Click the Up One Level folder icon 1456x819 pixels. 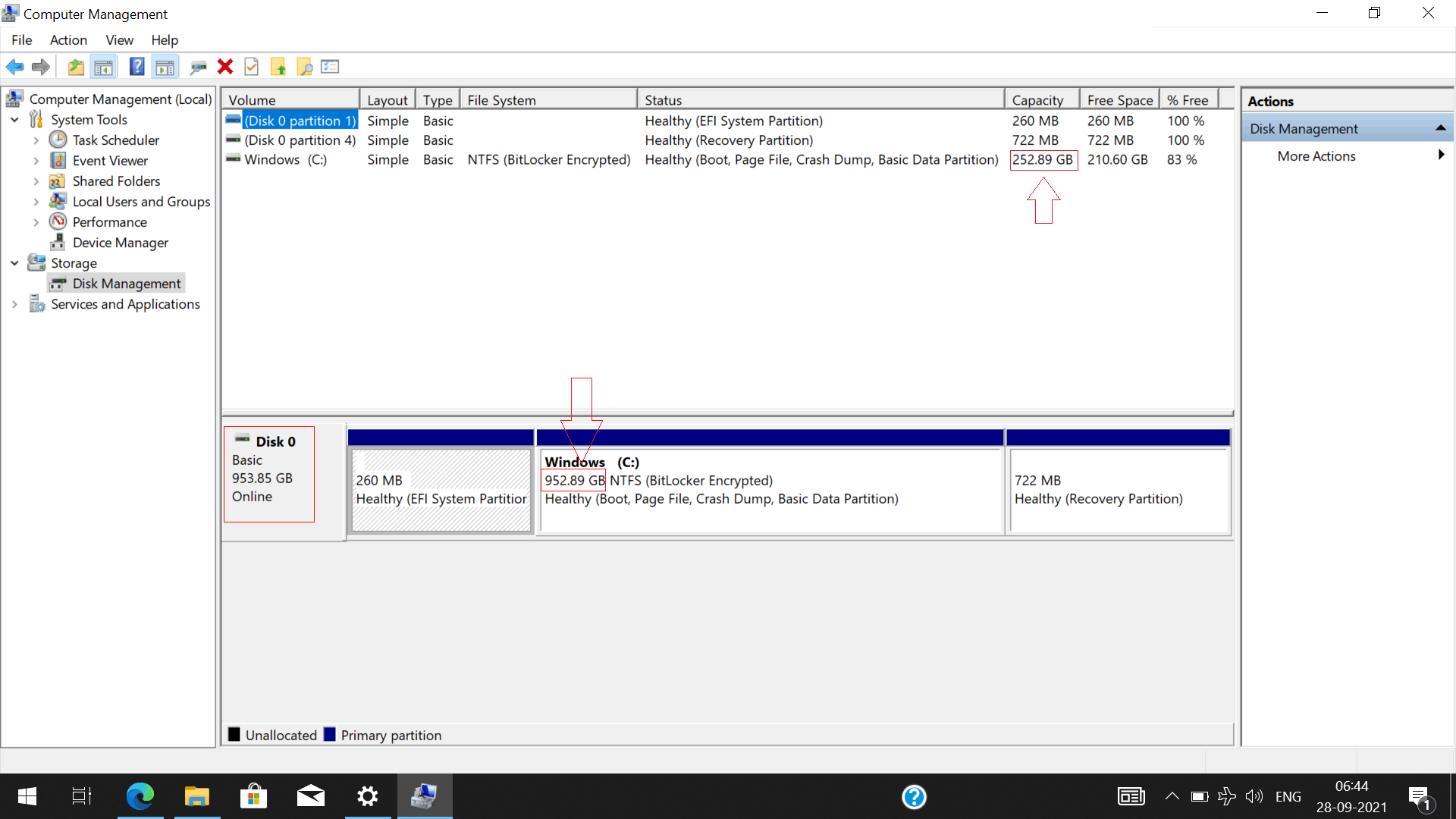tap(76, 67)
